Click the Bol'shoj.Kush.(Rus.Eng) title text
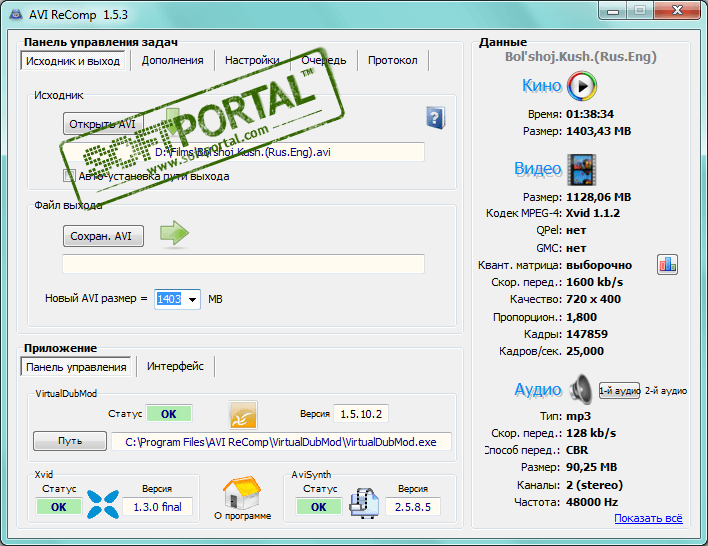The image size is (708, 546). tap(581, 56)
